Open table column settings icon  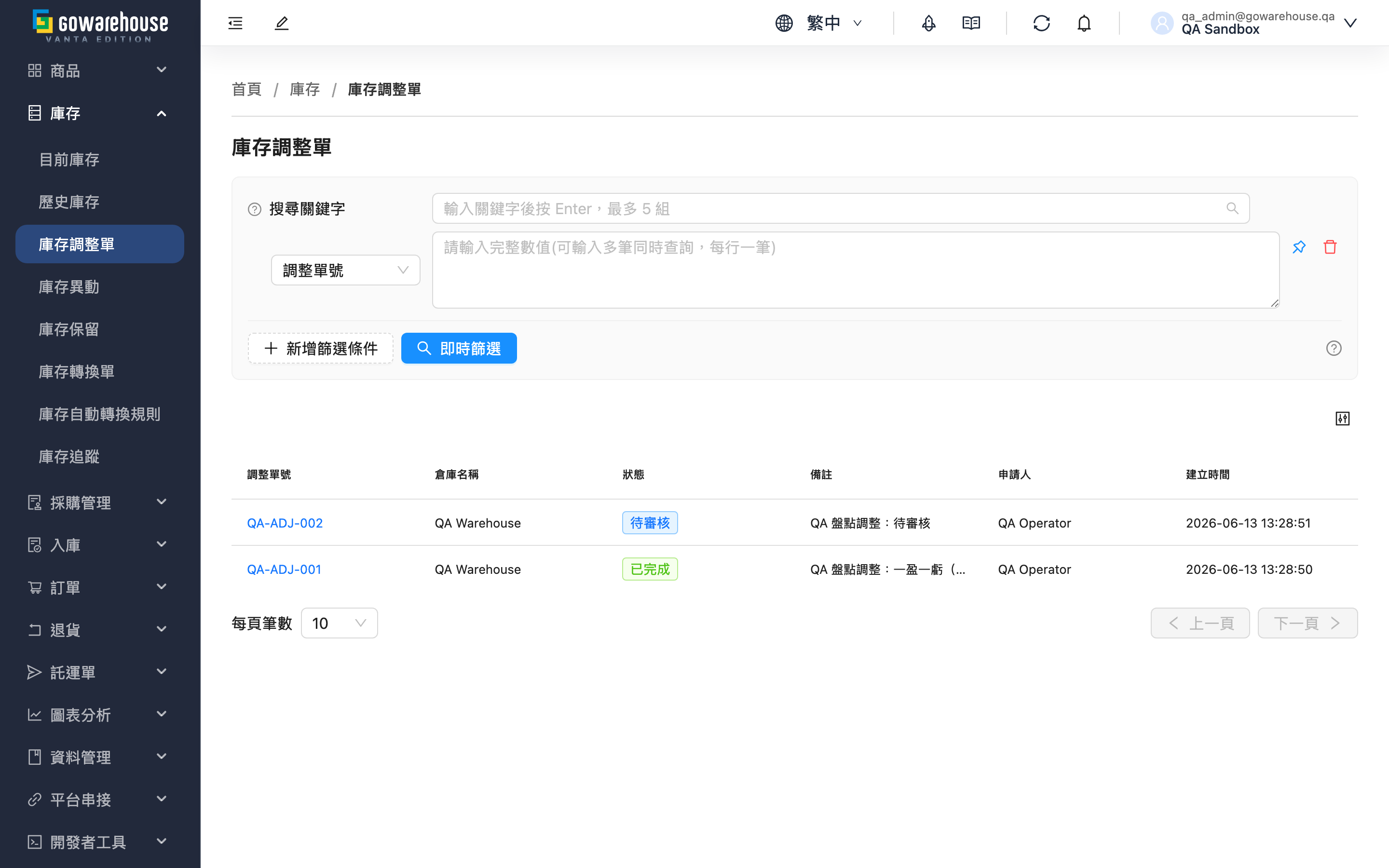1342,419
